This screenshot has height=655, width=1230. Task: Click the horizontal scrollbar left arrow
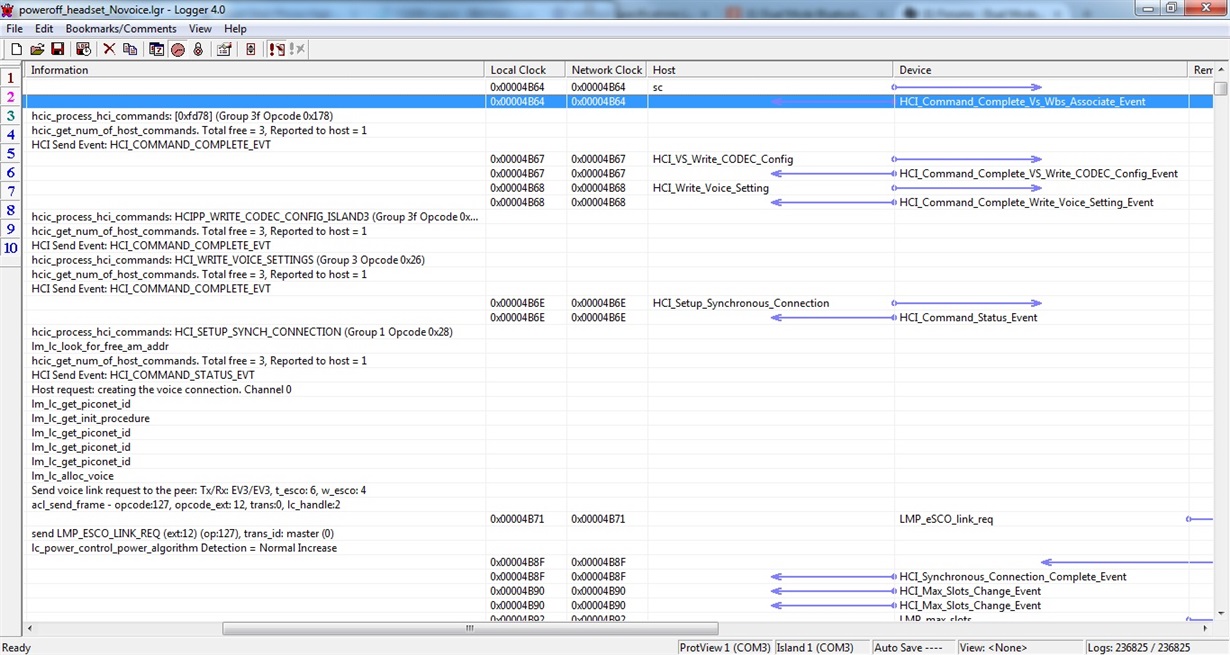[30, 629]
